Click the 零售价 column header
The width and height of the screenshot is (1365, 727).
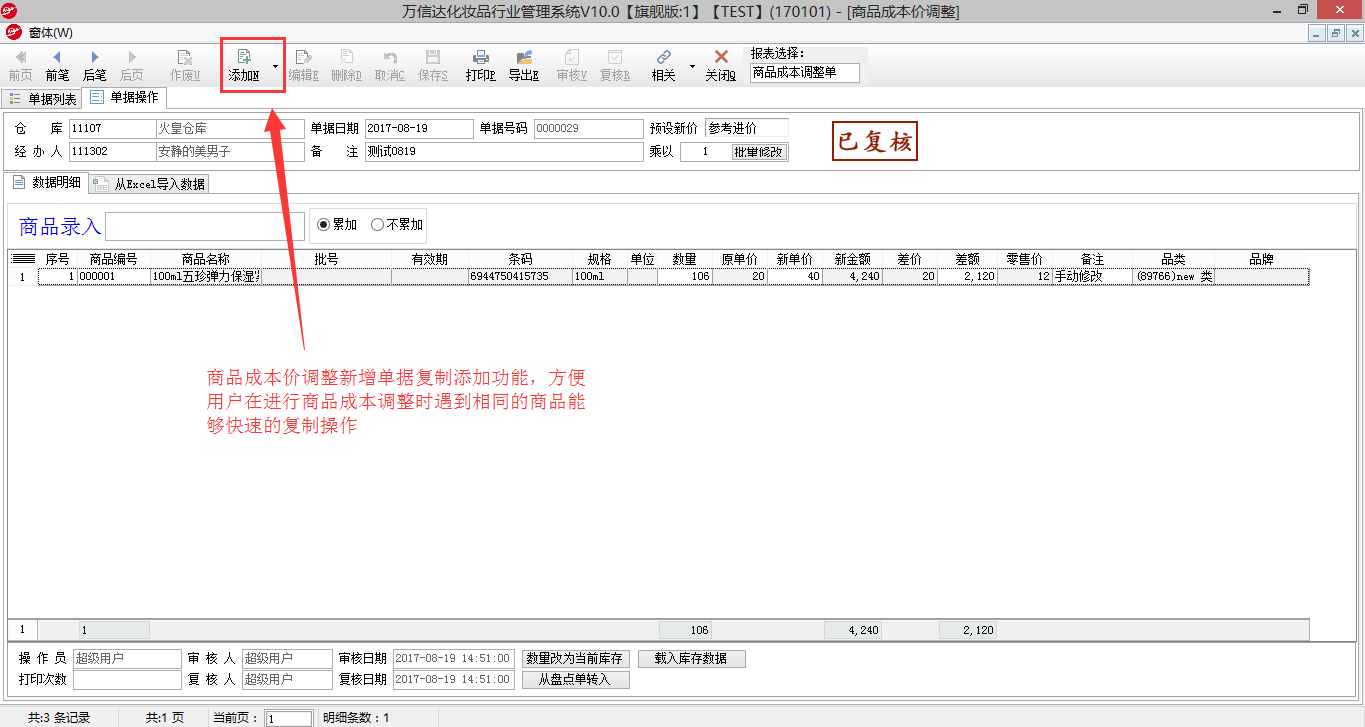pyautogui.click(x=1025, y=260)
